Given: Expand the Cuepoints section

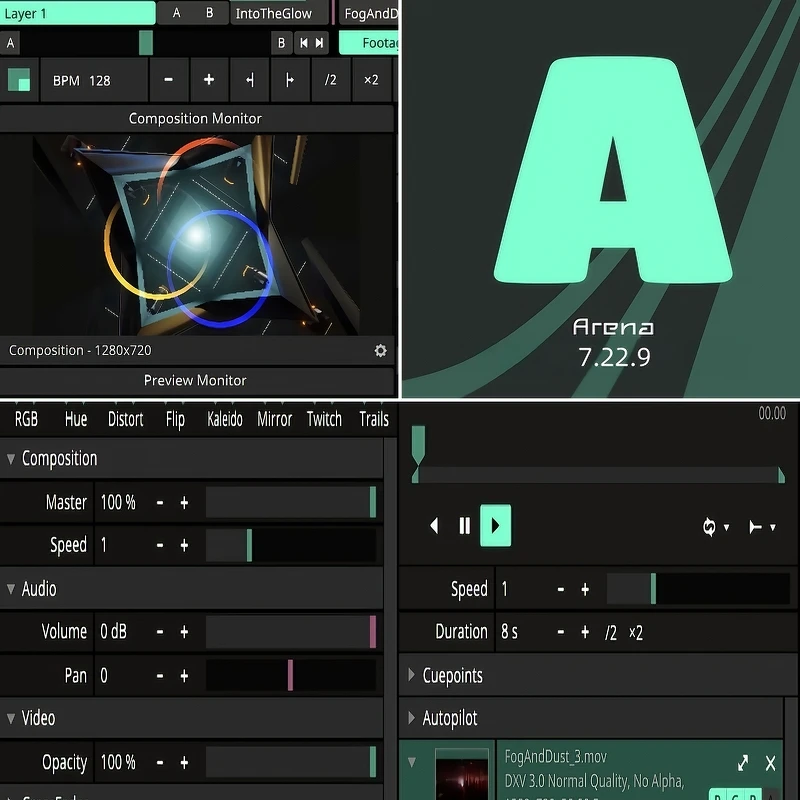Looking at the screenshot, I should [412, 675].
